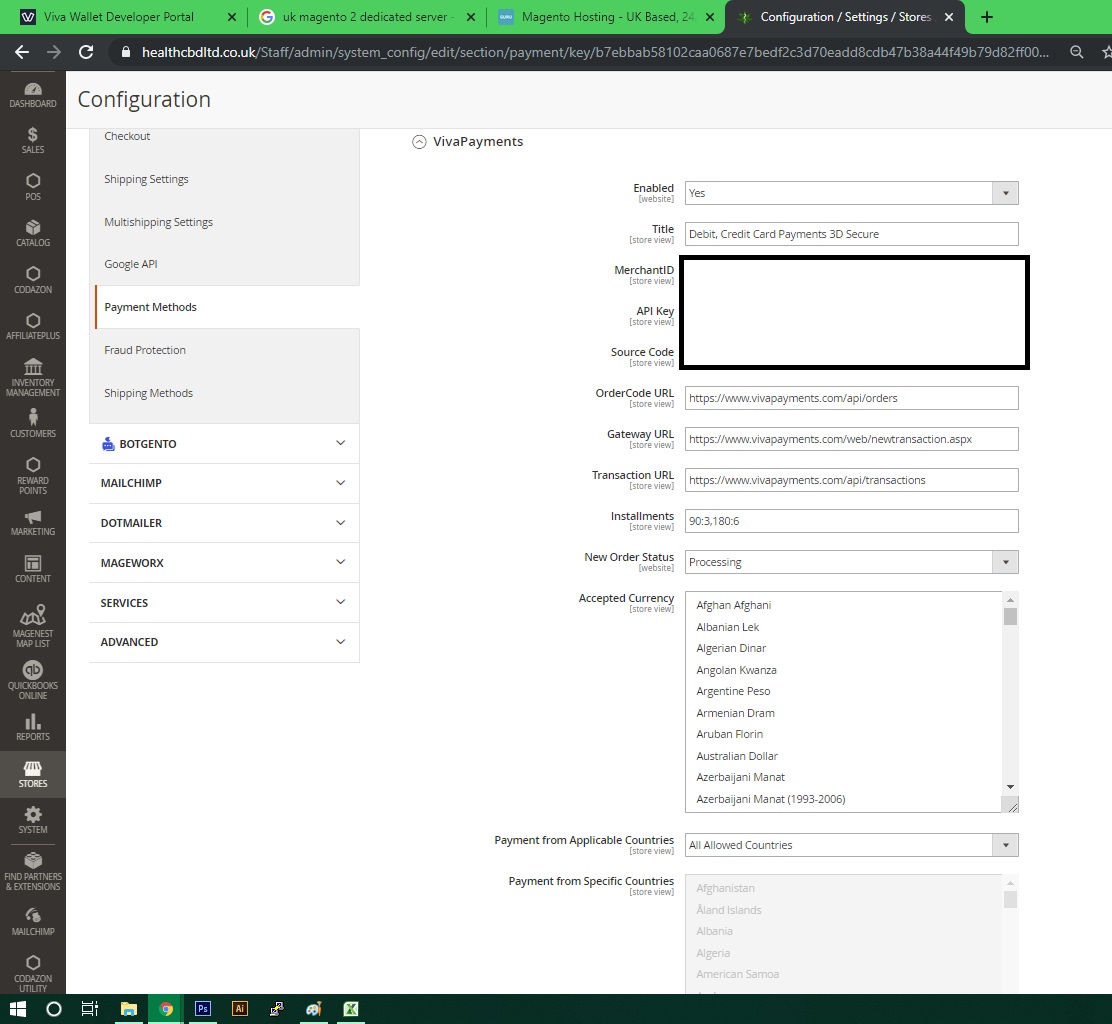Expand the Mageworx config group
Screen dimensions: 1112x1024
pos(224,562)
